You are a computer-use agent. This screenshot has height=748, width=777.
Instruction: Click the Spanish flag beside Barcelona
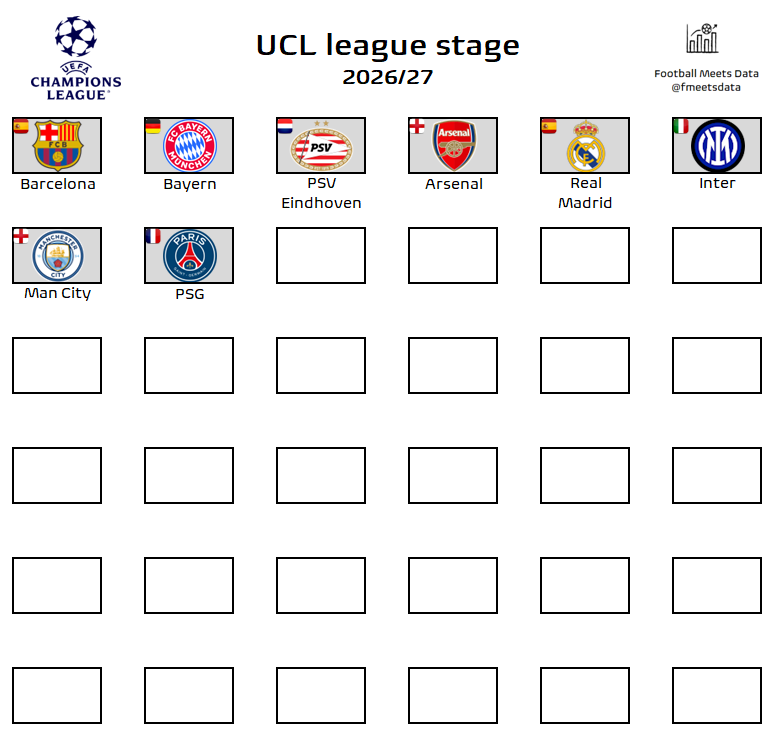[x=20, y=126]
